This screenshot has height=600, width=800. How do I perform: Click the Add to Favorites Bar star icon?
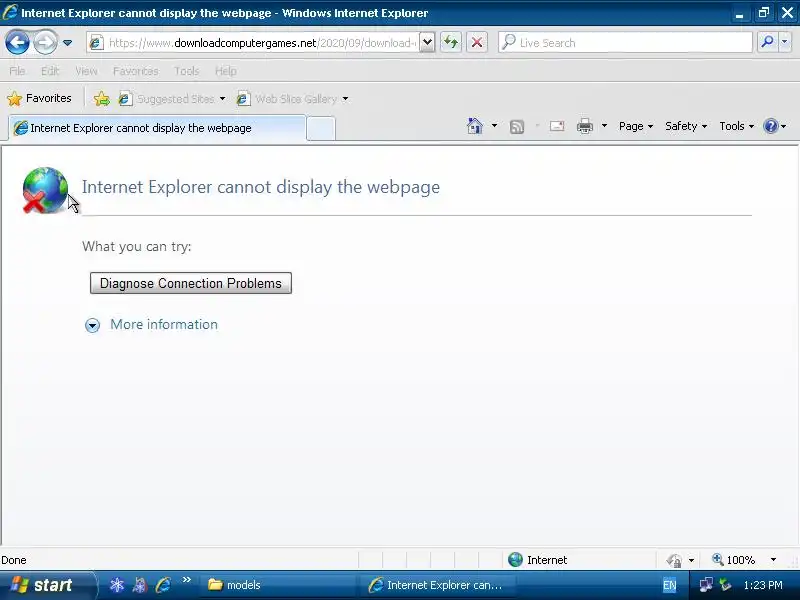click(102, 98)
